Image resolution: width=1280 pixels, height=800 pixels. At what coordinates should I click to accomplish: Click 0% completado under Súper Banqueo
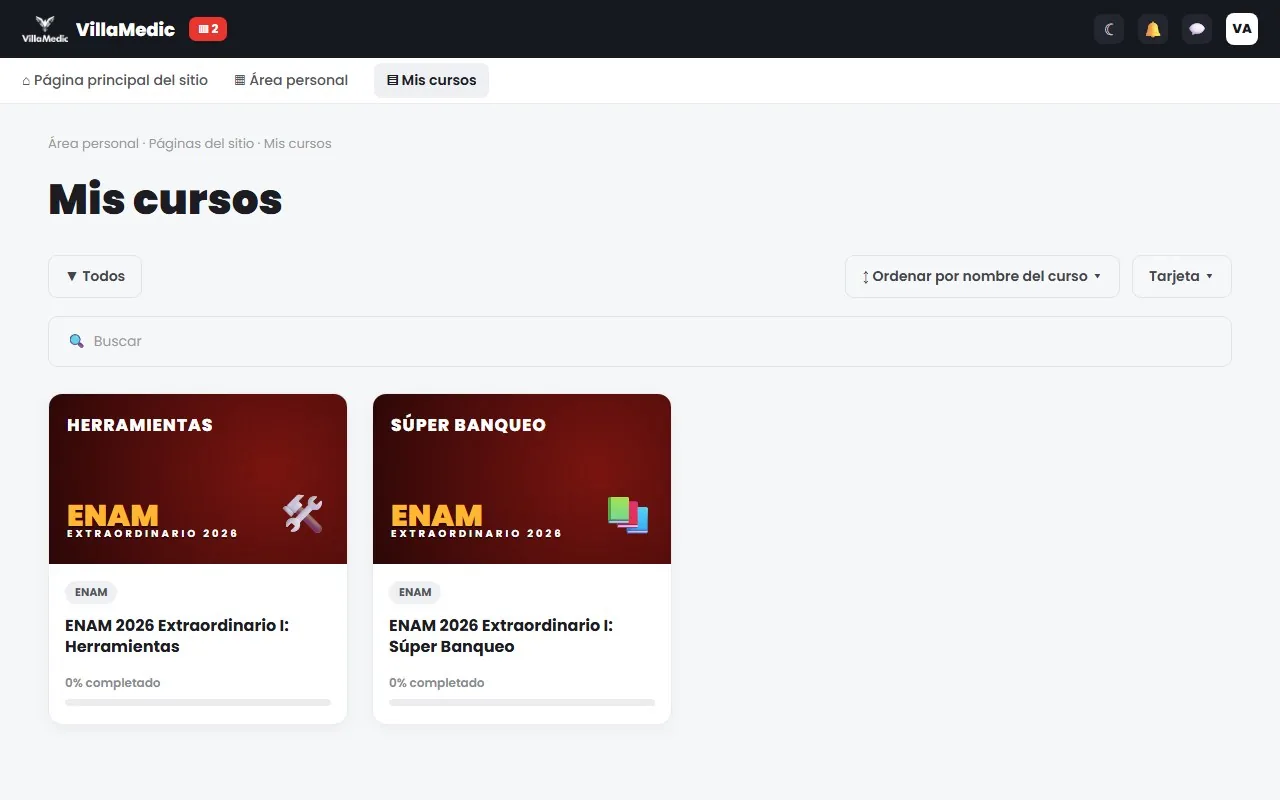tap(437, 683)
